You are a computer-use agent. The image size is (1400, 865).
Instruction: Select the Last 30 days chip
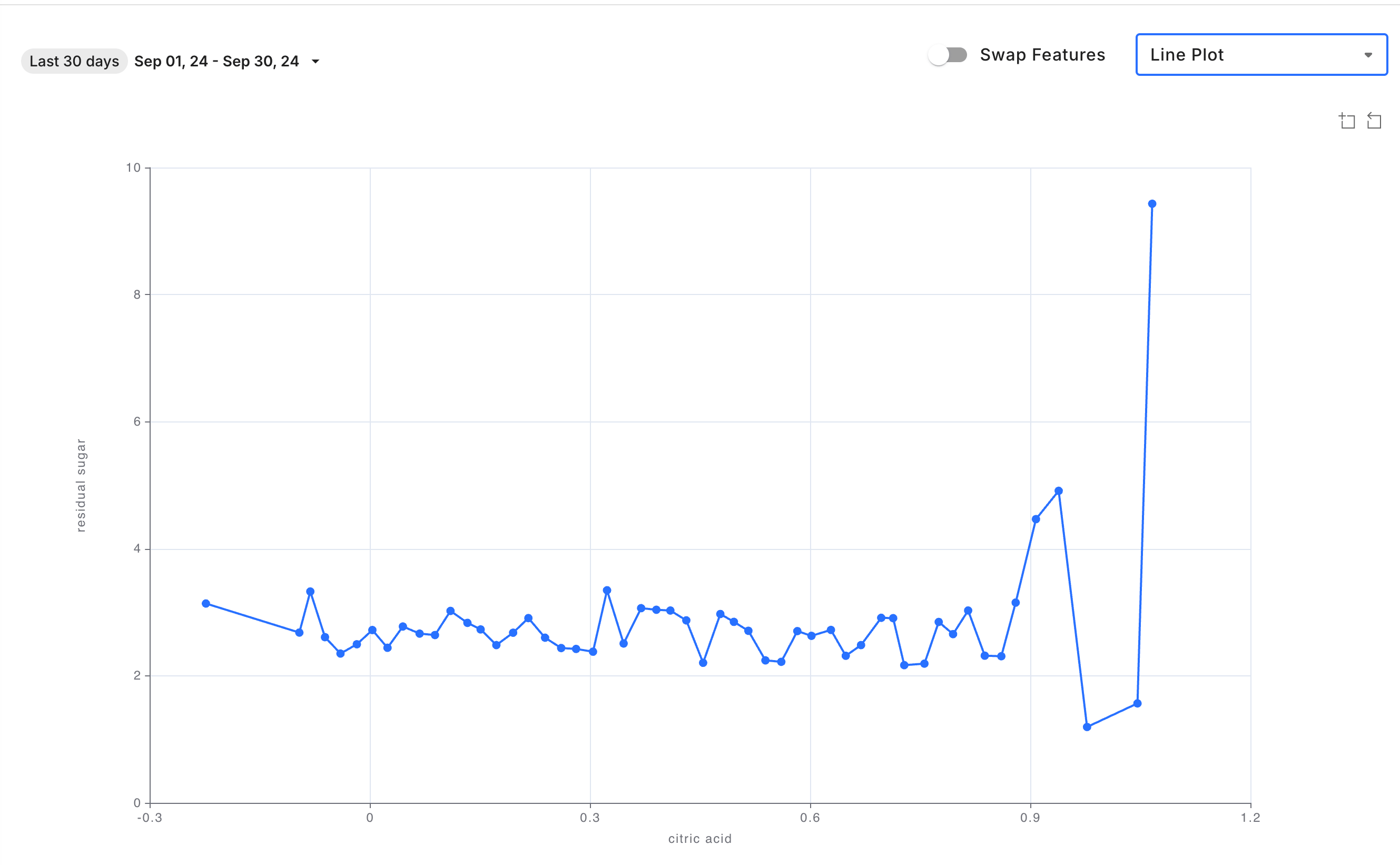click(x=74, y=61)
